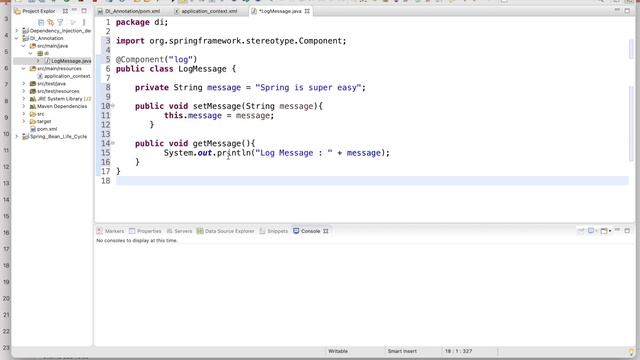The image size is (640, 360).
Task: Expand LogMessage.java in the tree
Action: pyautogui.click(x=38, y=61)
